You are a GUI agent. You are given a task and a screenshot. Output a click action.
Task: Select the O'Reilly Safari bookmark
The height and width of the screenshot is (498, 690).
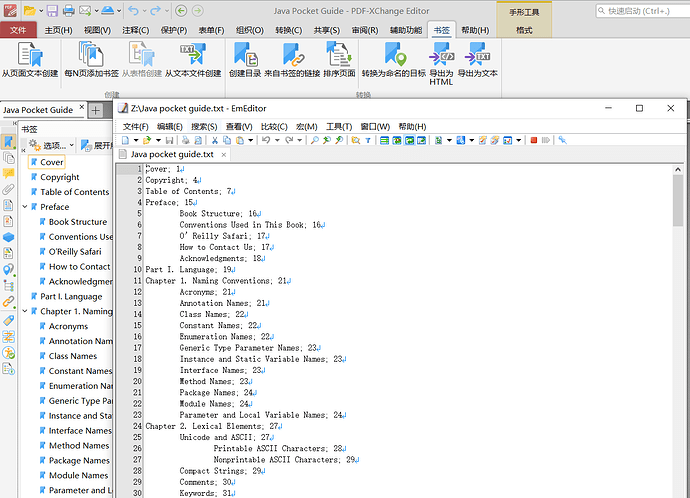(x=70, y=252)
